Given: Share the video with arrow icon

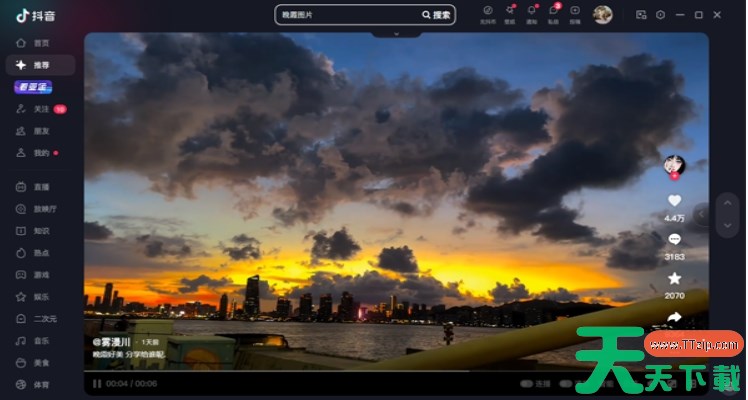Looking at the screenshot, I should point(675,317).
